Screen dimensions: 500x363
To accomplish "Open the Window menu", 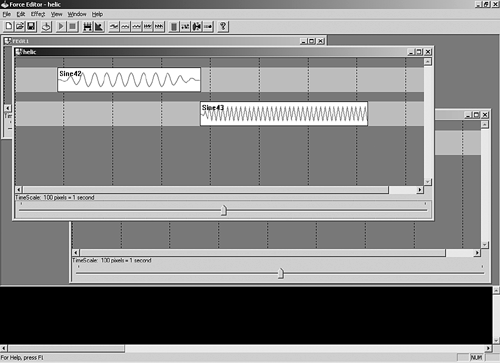I will [77, 14].
